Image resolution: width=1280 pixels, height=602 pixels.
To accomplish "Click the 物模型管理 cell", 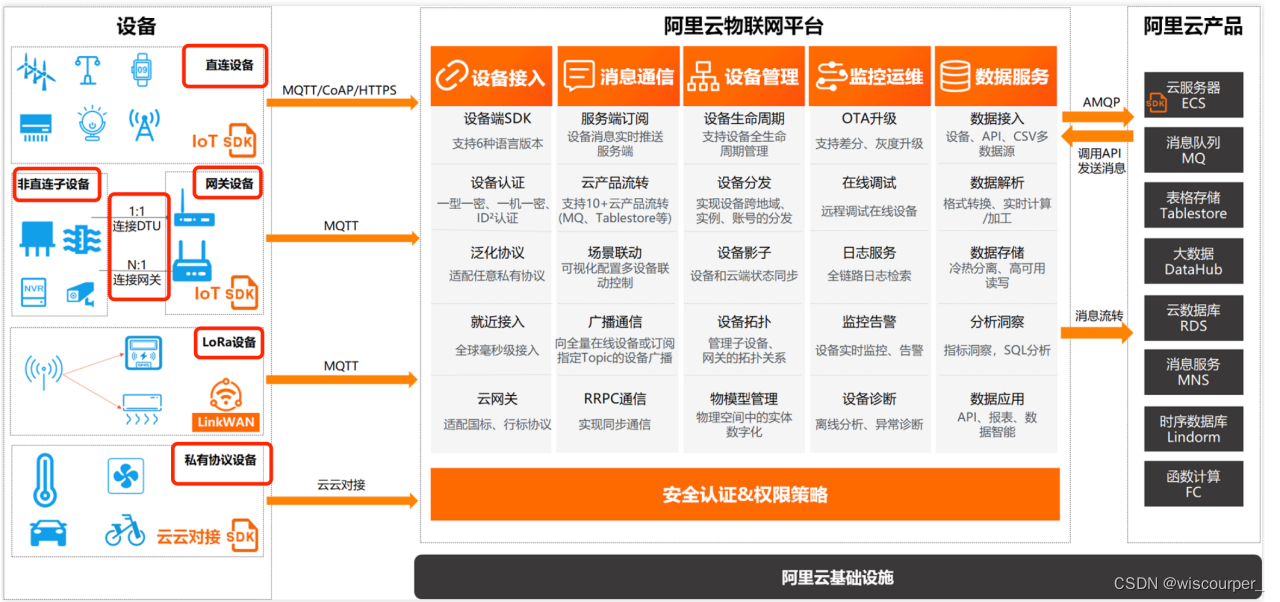I will [744, 413].
